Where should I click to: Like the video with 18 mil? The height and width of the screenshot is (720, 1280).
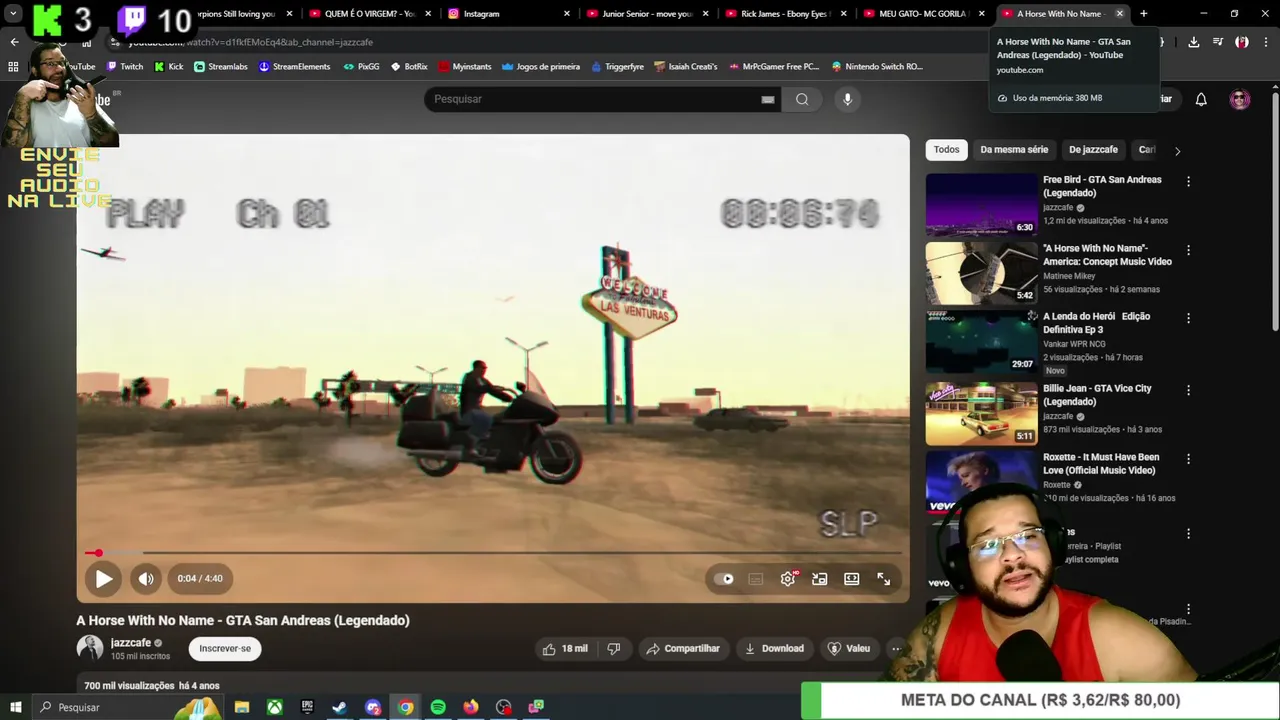pos(565,649)
